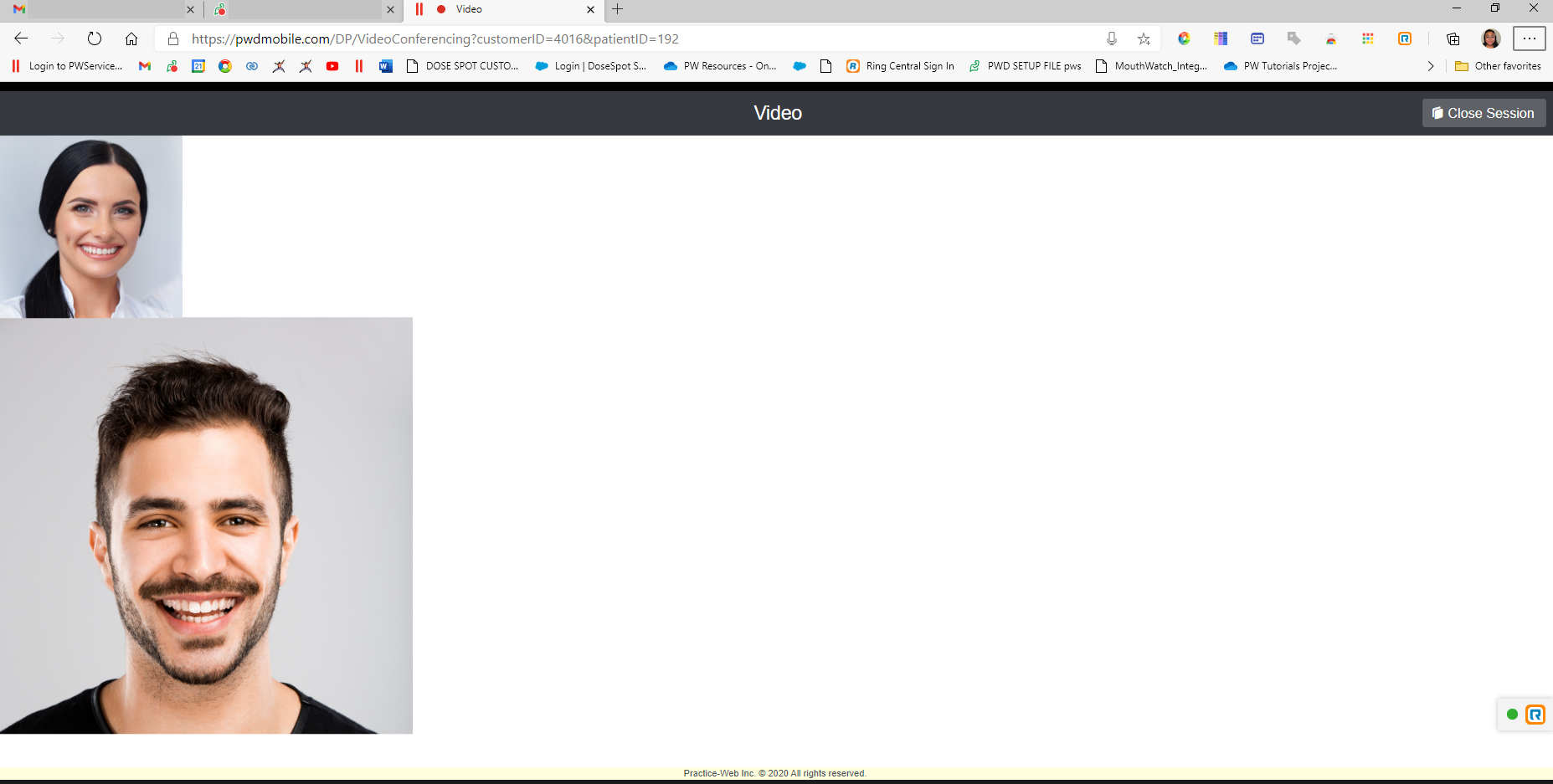This screenshot has width=1553, height=784.
Task: Open the rainbow arch extension icon
Action: coord(1331,38)
